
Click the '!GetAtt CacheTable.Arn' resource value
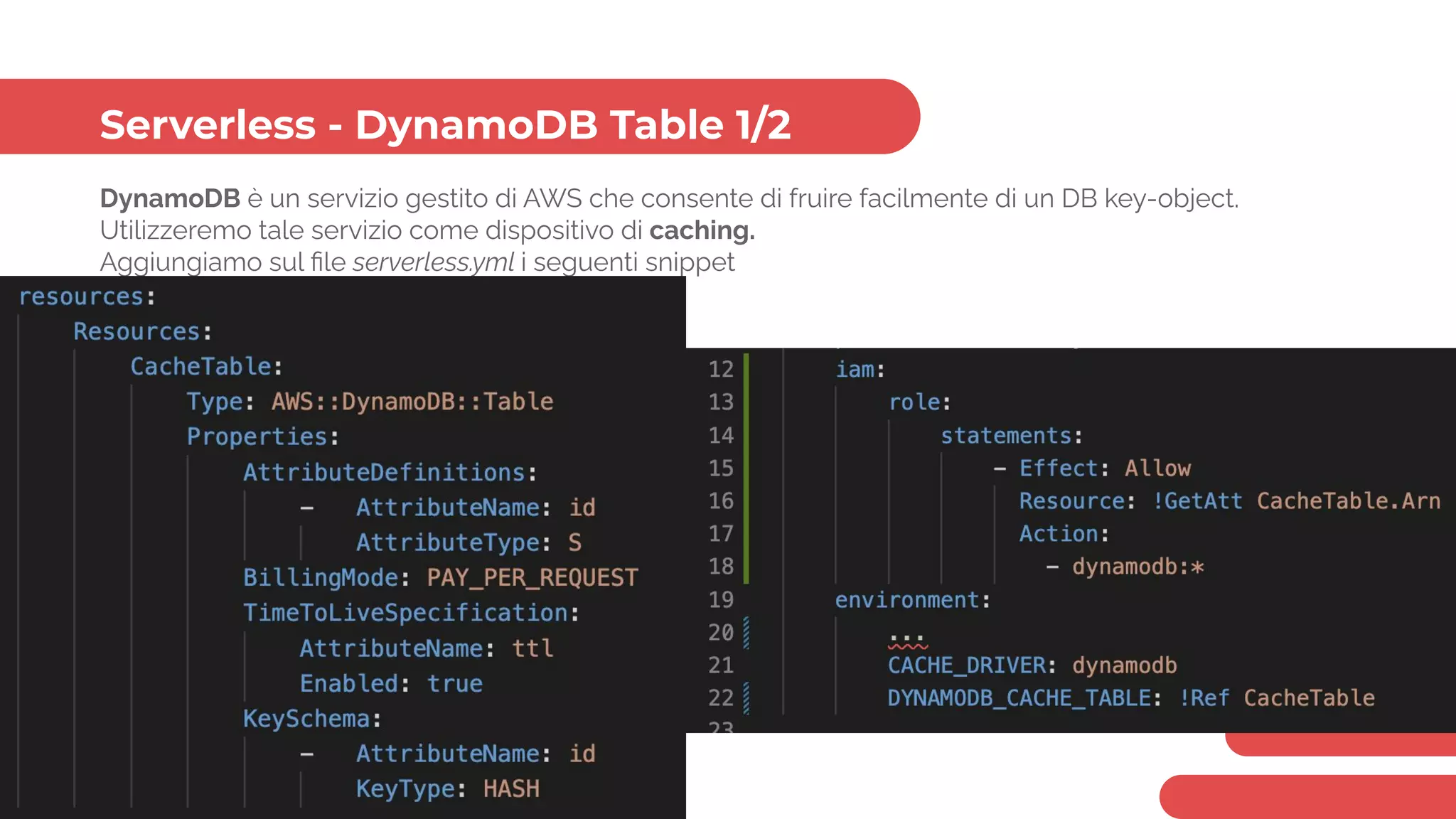(1296, 501)
